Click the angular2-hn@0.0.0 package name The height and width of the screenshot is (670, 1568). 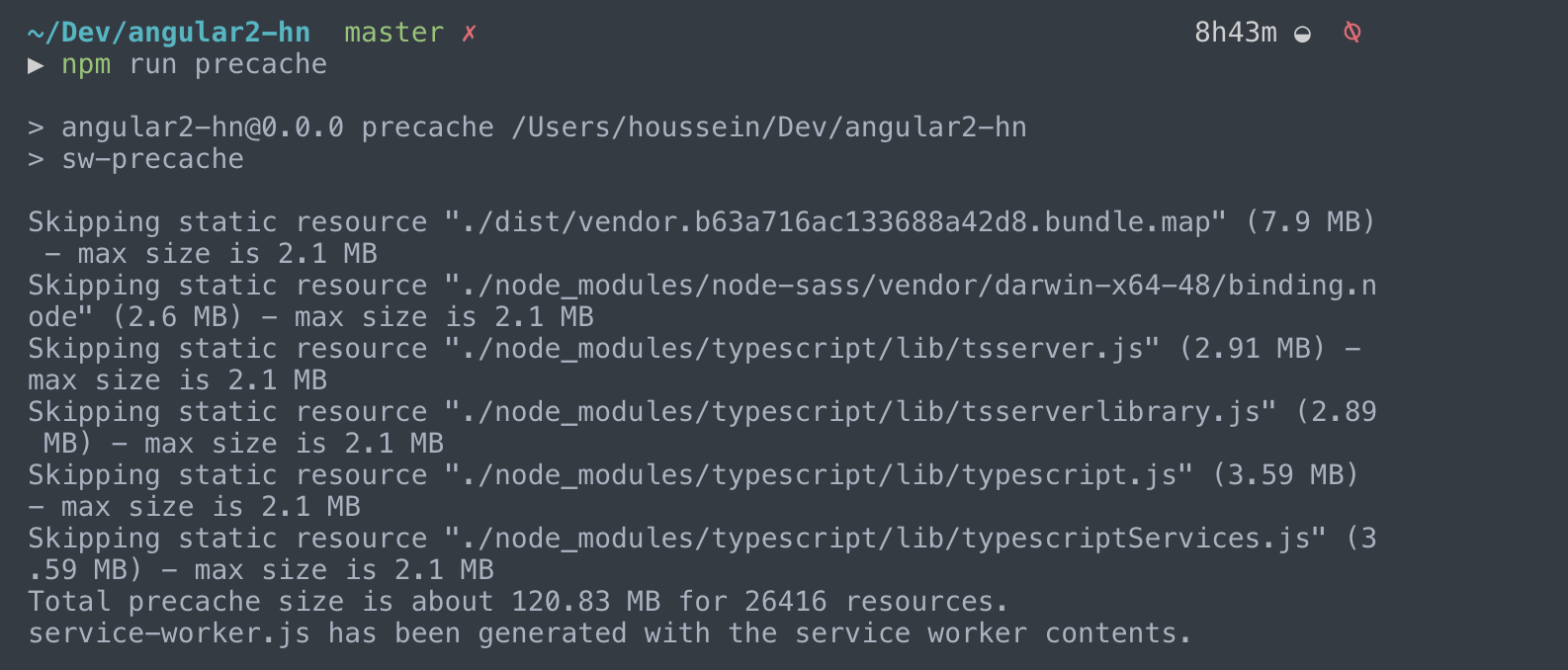(203, 127)
